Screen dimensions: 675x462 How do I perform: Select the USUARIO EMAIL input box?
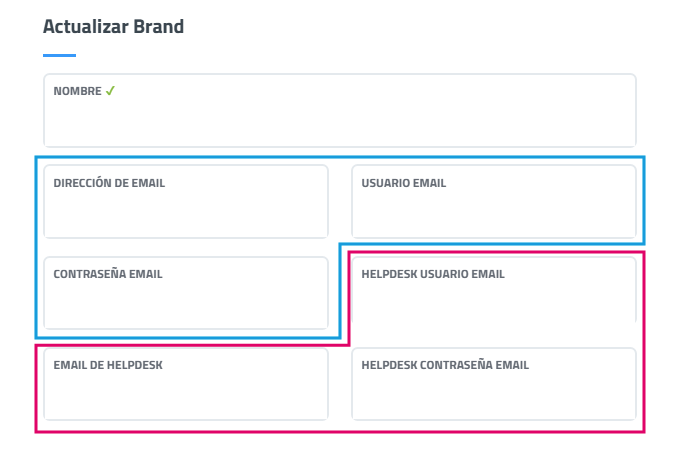[494, 211]
